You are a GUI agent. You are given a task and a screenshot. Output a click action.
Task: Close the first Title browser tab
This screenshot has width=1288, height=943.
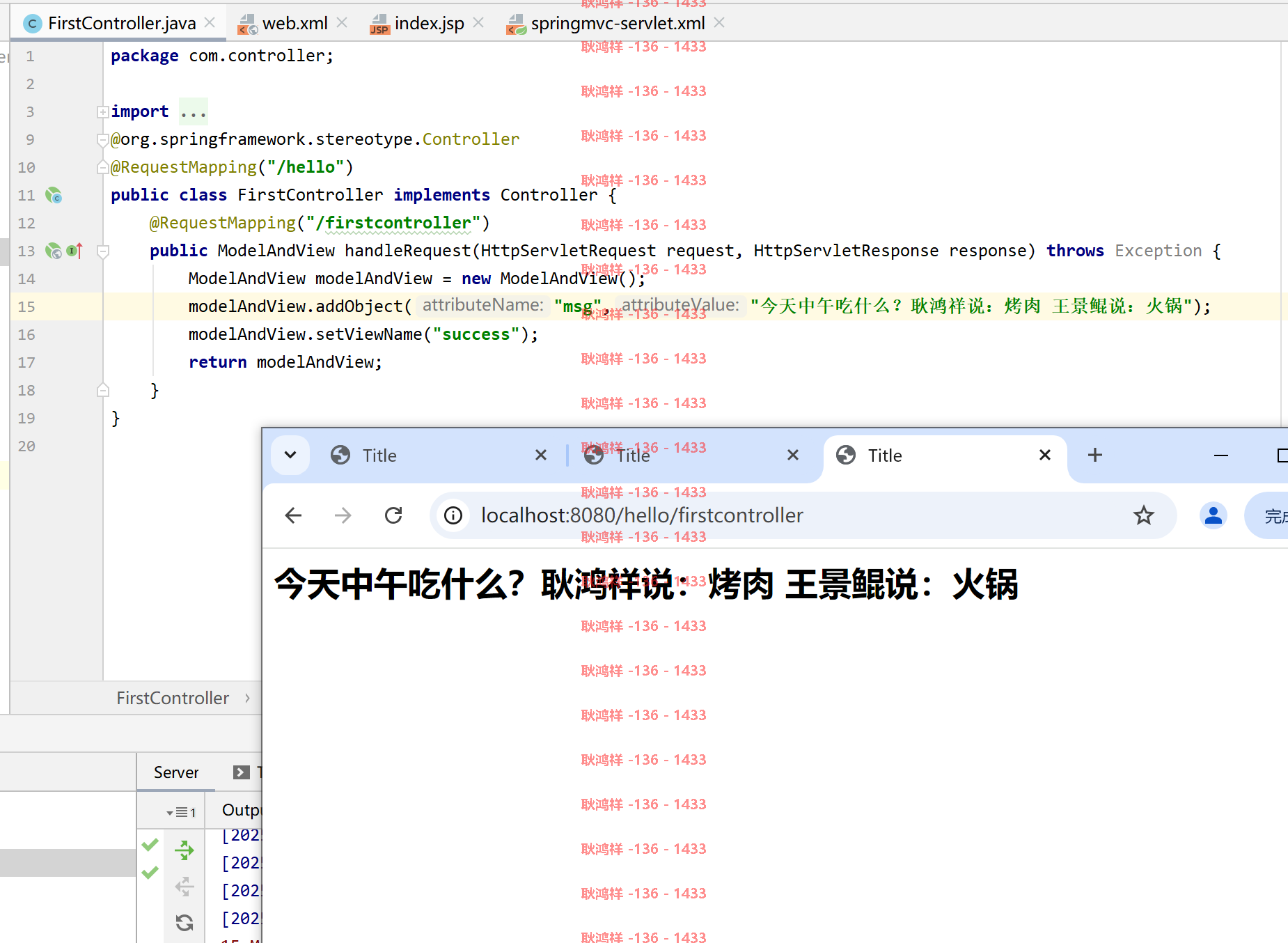(541, 455)
